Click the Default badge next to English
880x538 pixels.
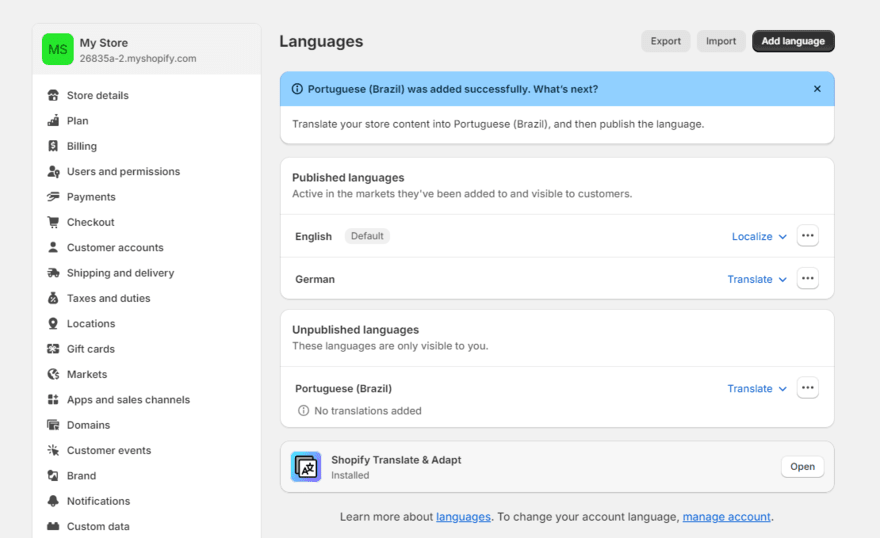coord(367,236)
